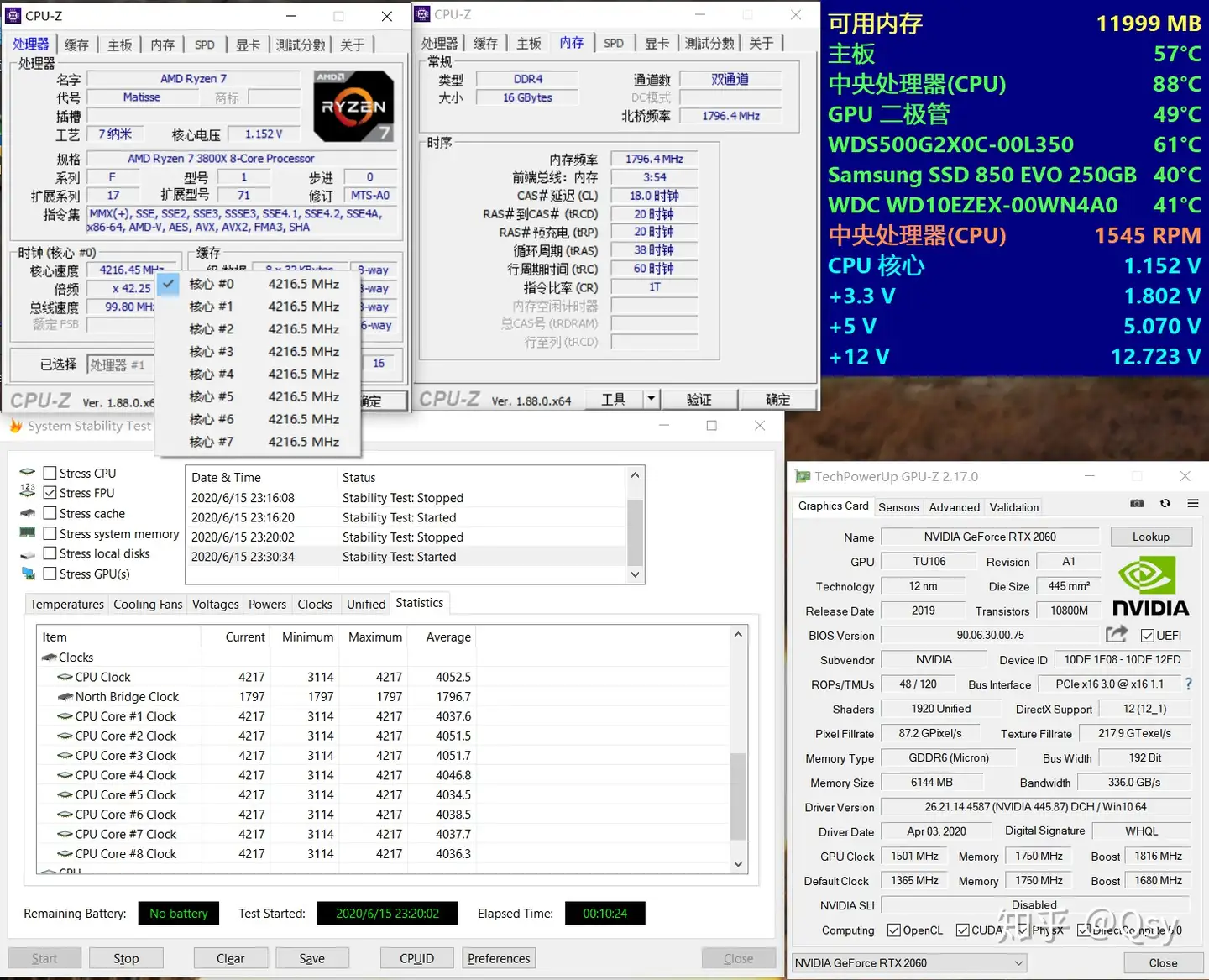Click the icon of the CPU Core #1 Clock row

click(x=65, y=716)
